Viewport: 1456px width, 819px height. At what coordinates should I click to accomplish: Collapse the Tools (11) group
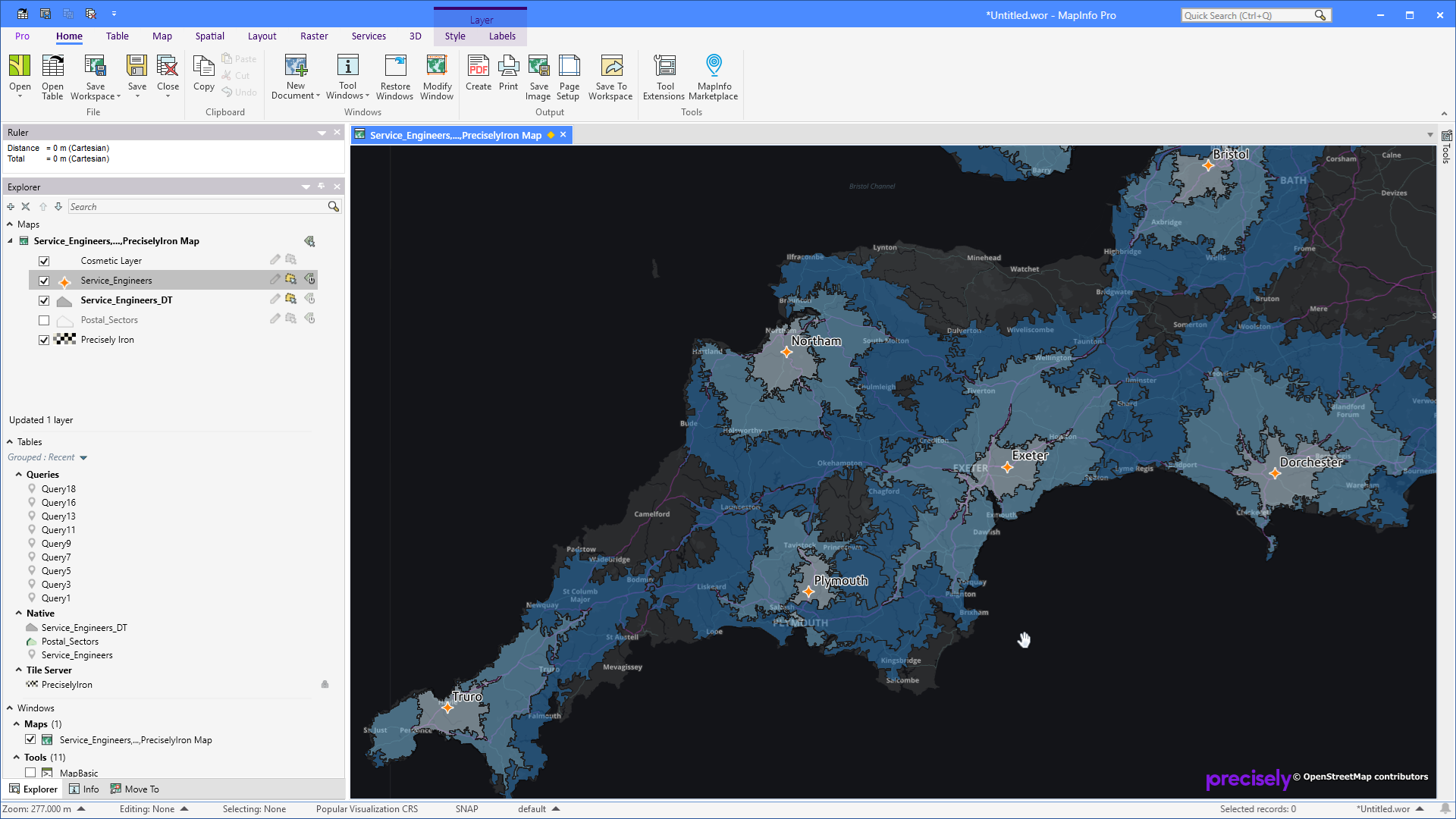pos(17,758)
